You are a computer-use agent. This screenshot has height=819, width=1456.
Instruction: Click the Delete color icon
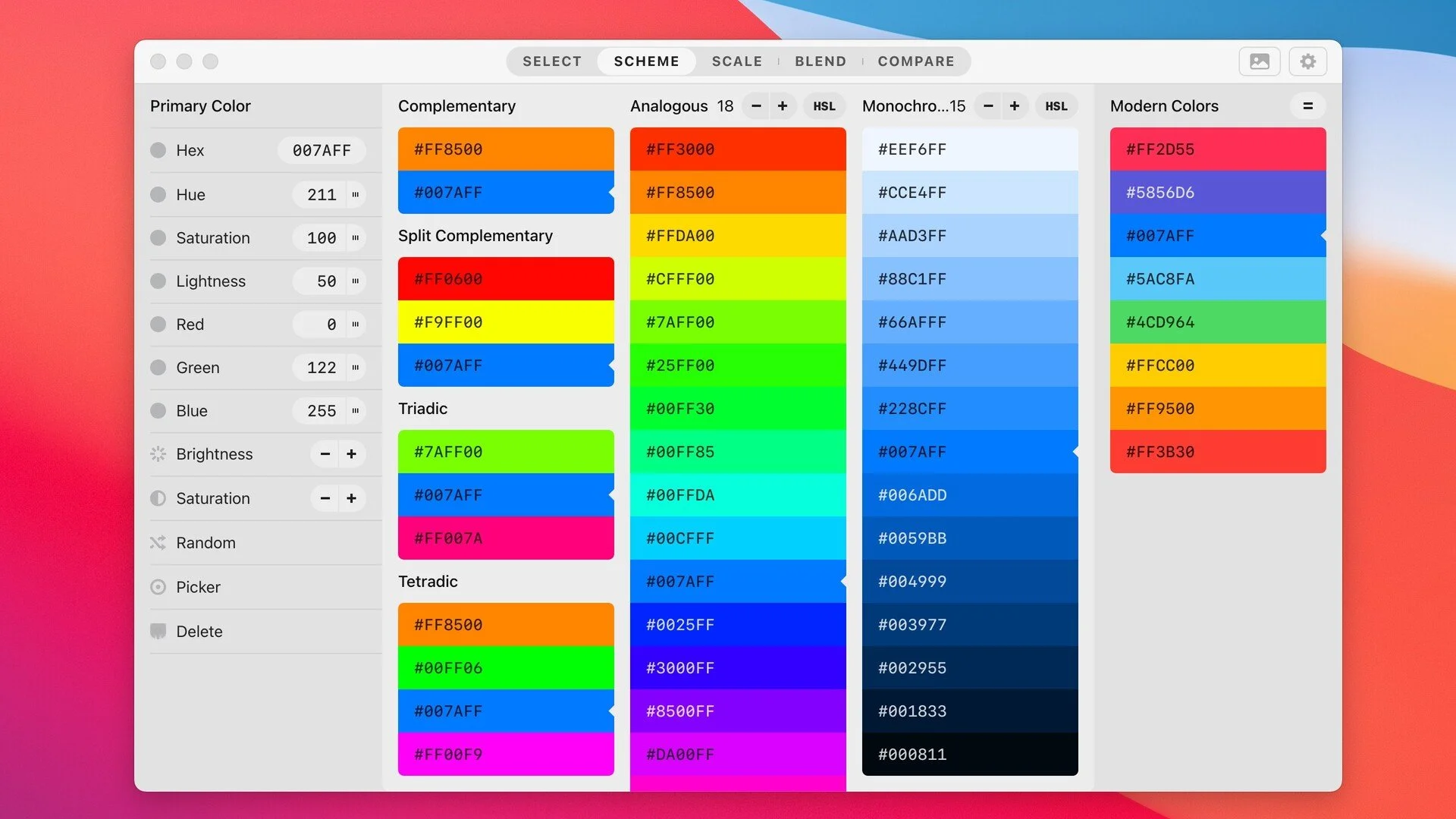point(158,631)
